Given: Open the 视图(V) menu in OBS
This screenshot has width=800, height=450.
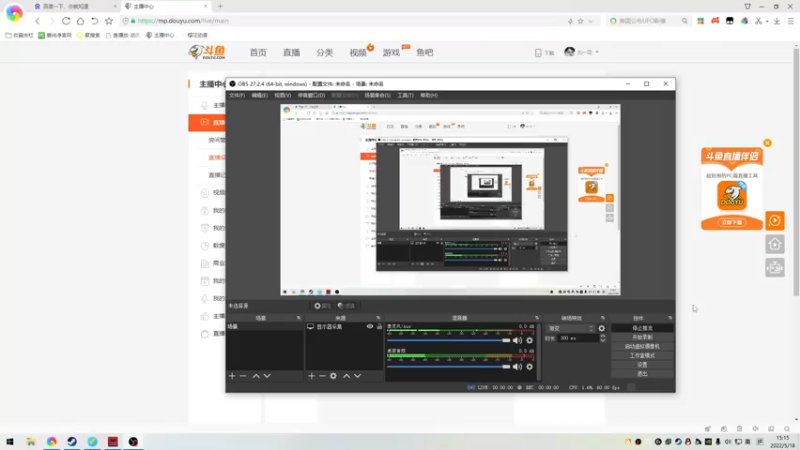Looking at the screenshot, I should [283, 95].
